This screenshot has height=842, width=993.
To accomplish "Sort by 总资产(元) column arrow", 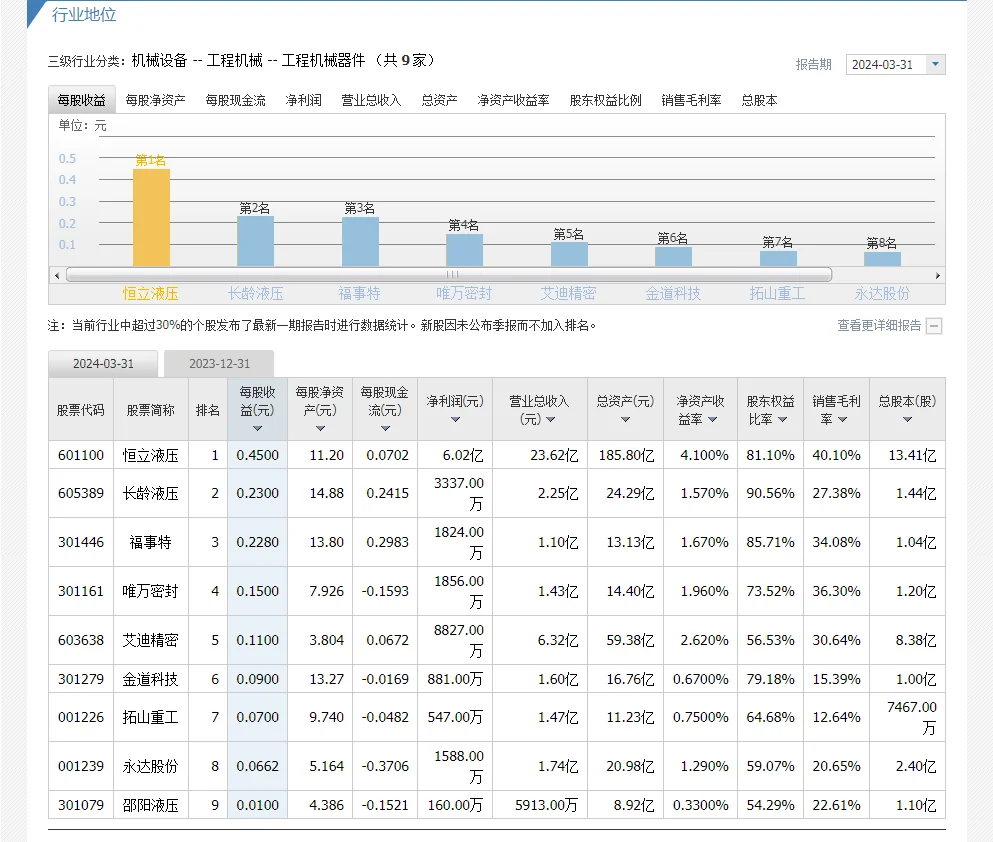I will [626, 420].
